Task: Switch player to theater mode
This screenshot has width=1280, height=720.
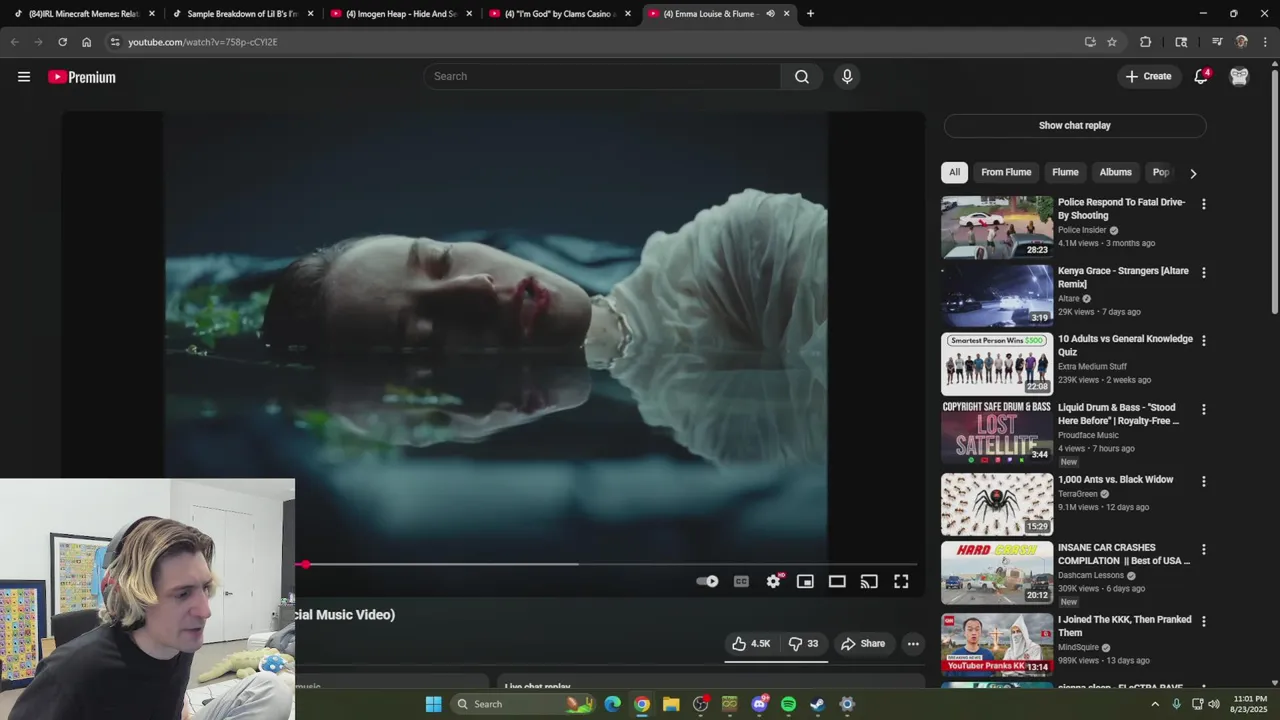Action: click(837, 581)
